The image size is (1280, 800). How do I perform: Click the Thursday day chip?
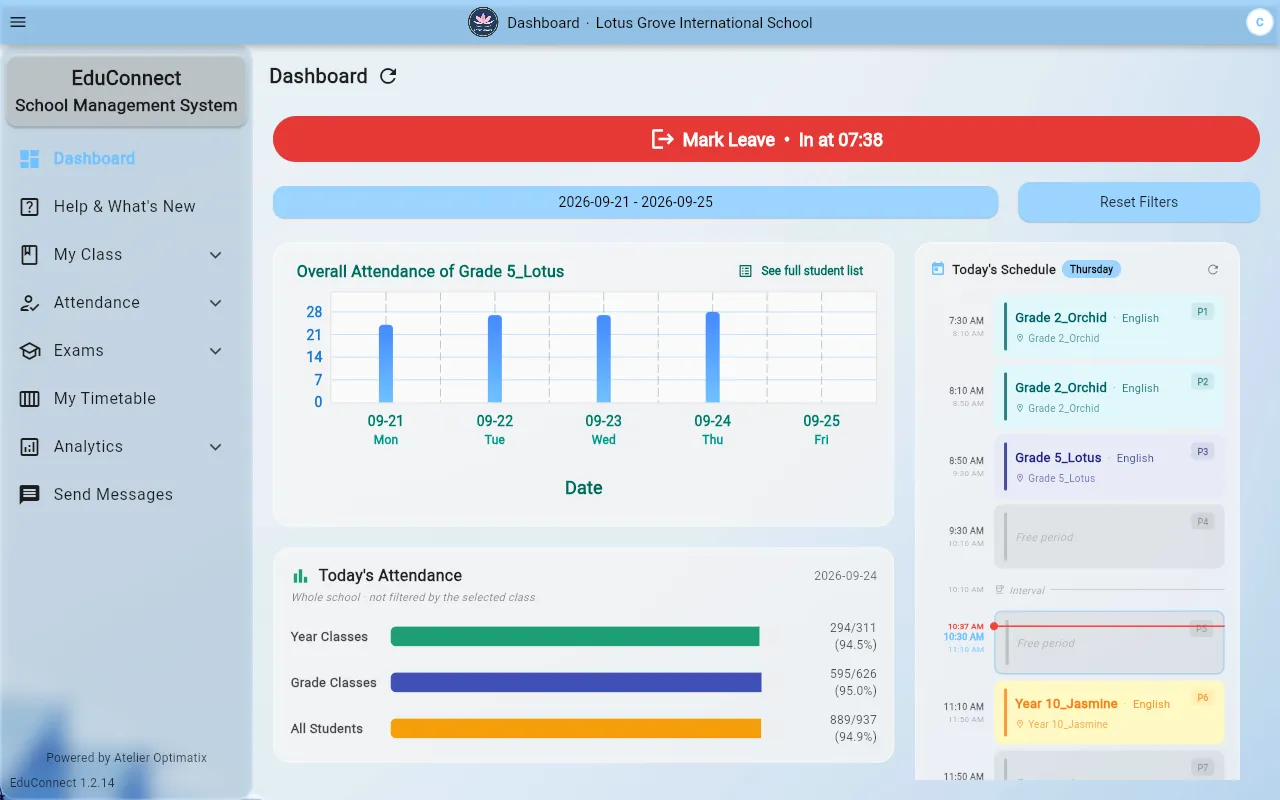tap(1091, 269)
